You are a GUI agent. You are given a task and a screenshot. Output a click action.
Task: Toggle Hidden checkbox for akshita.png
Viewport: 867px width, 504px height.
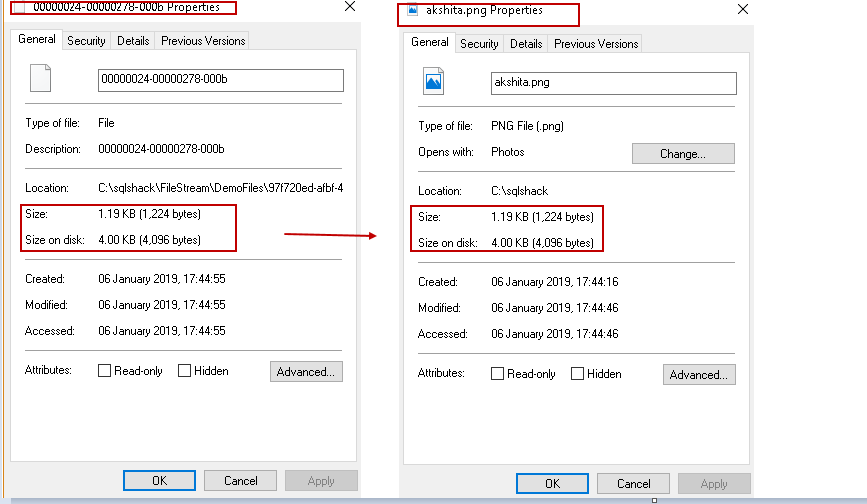[x=577, y=374]
